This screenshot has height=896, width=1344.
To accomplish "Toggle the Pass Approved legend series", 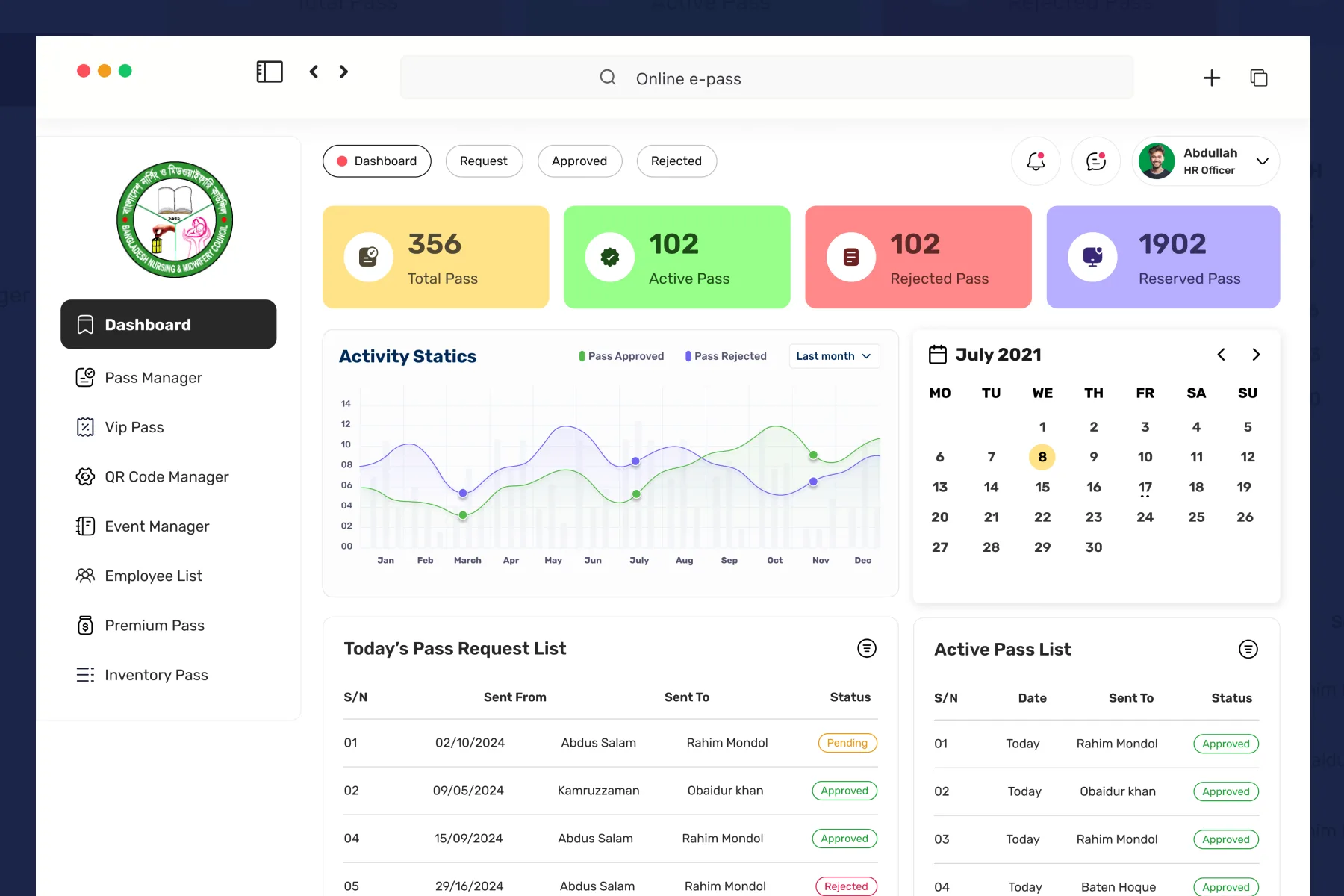I will (621, 356).
